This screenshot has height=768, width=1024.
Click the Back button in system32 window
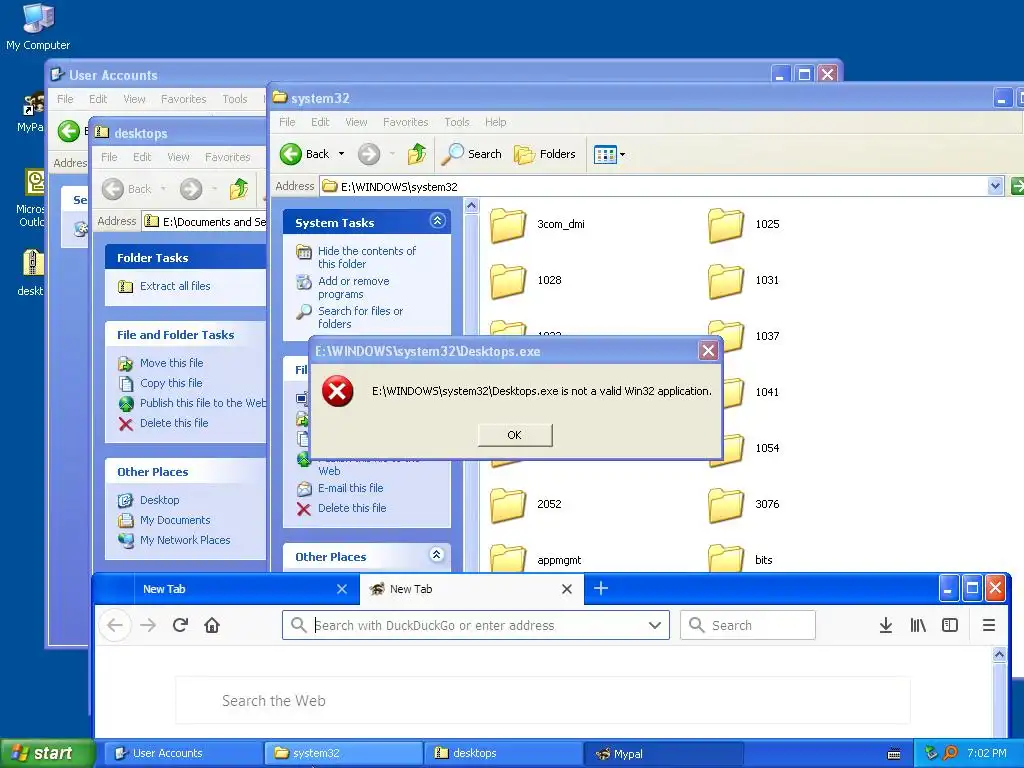pos(306,154)
